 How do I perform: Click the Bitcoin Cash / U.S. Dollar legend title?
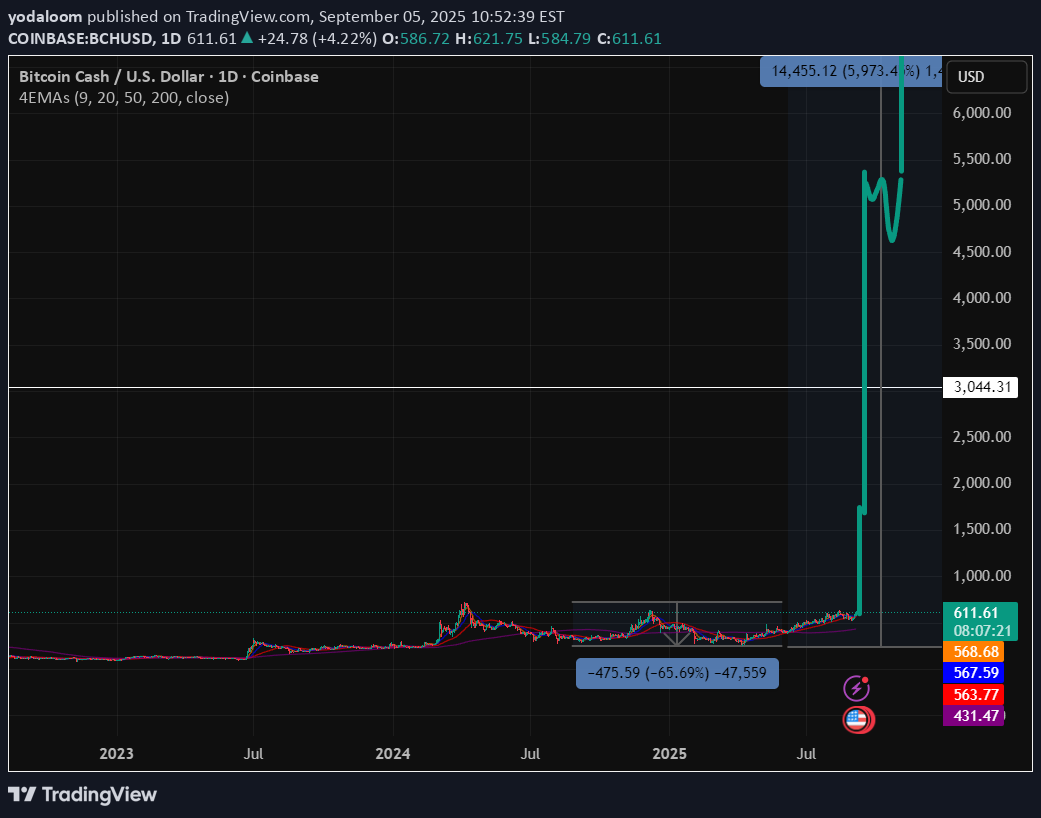pos(169,77)
